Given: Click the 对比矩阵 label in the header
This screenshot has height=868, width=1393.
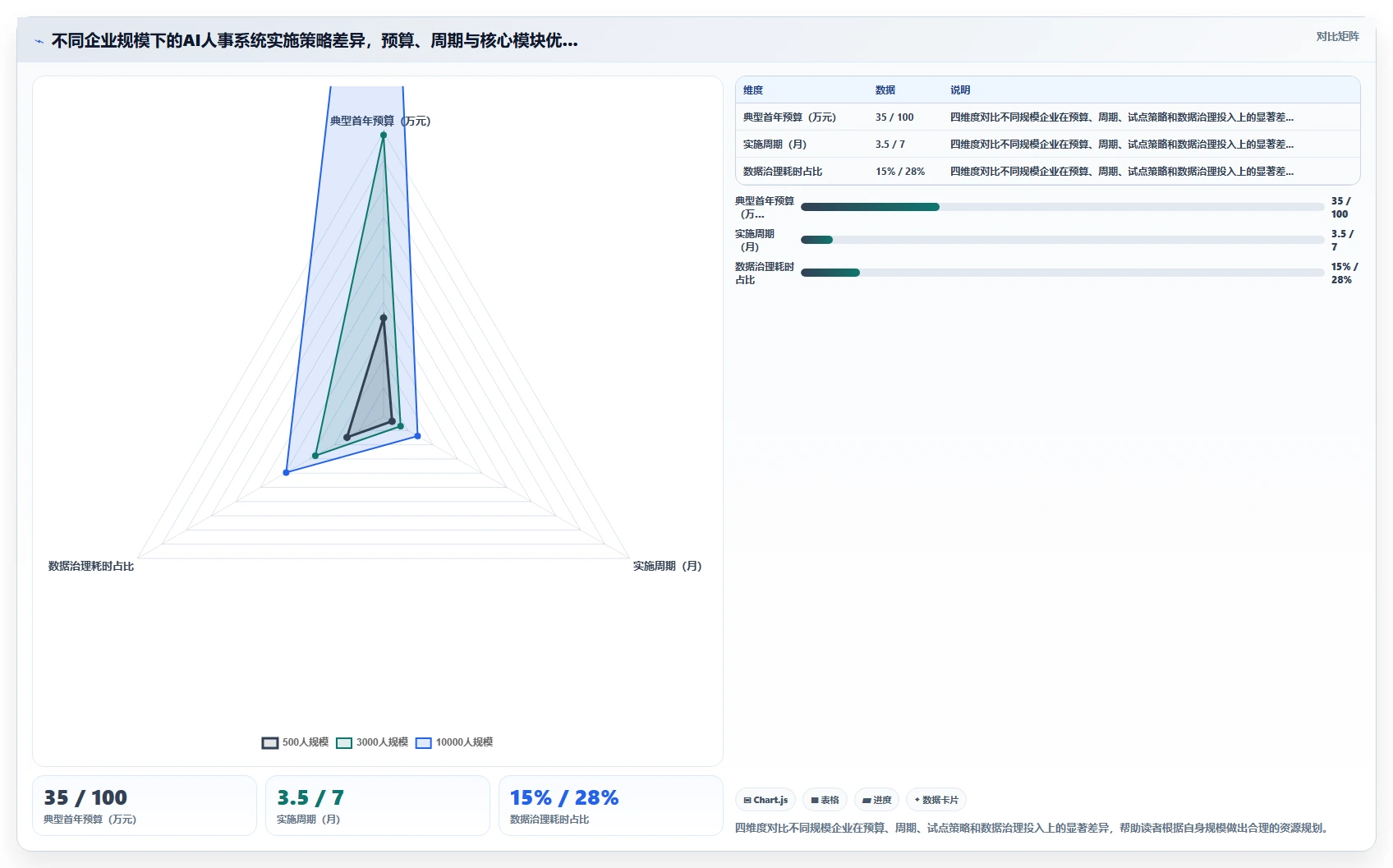Looking at the screenshot, I should (1337, 36).
